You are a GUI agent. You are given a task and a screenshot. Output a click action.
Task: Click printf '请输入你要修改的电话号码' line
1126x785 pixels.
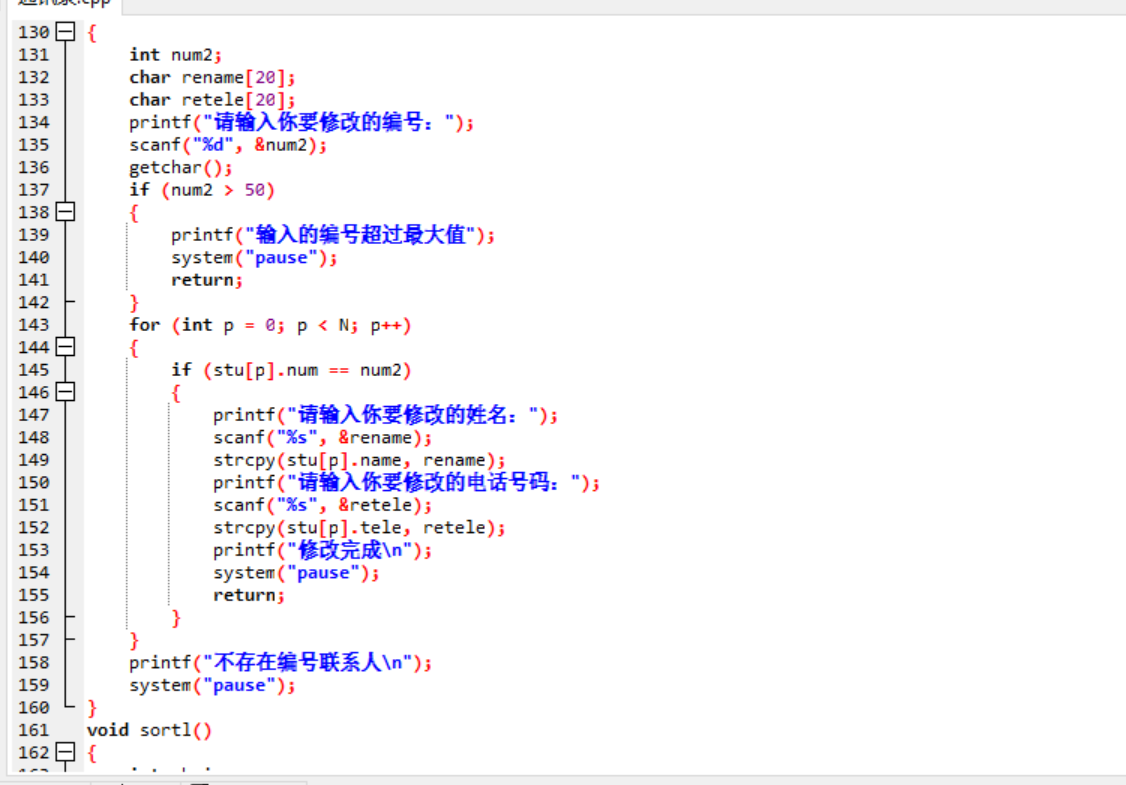pos(406,483)
